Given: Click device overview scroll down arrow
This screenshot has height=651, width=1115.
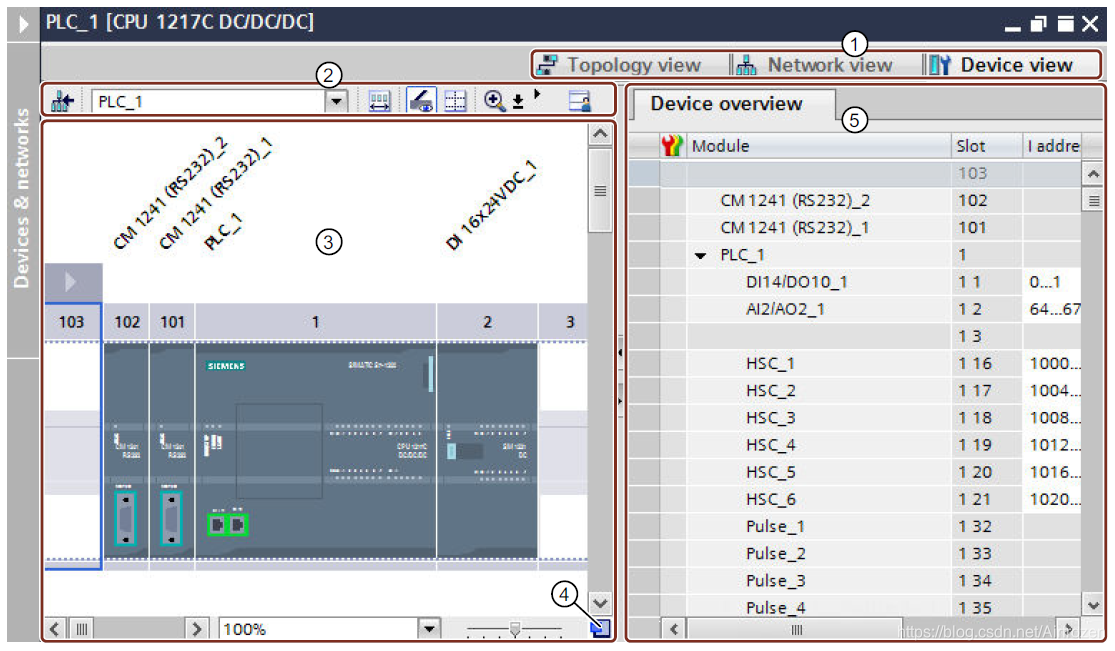Looking at the screenshot, I should pyautogui.click(x=1093, y=605).
